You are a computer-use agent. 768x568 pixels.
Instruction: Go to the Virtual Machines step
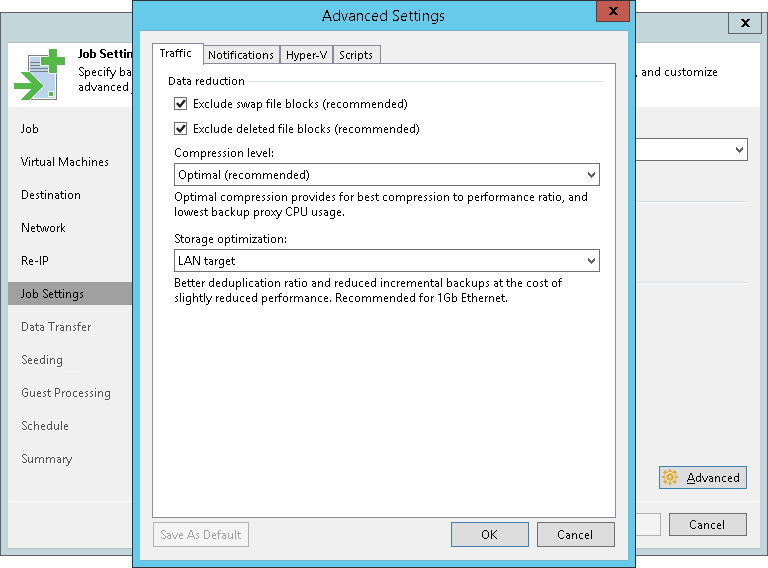click(x=65, y=162)
